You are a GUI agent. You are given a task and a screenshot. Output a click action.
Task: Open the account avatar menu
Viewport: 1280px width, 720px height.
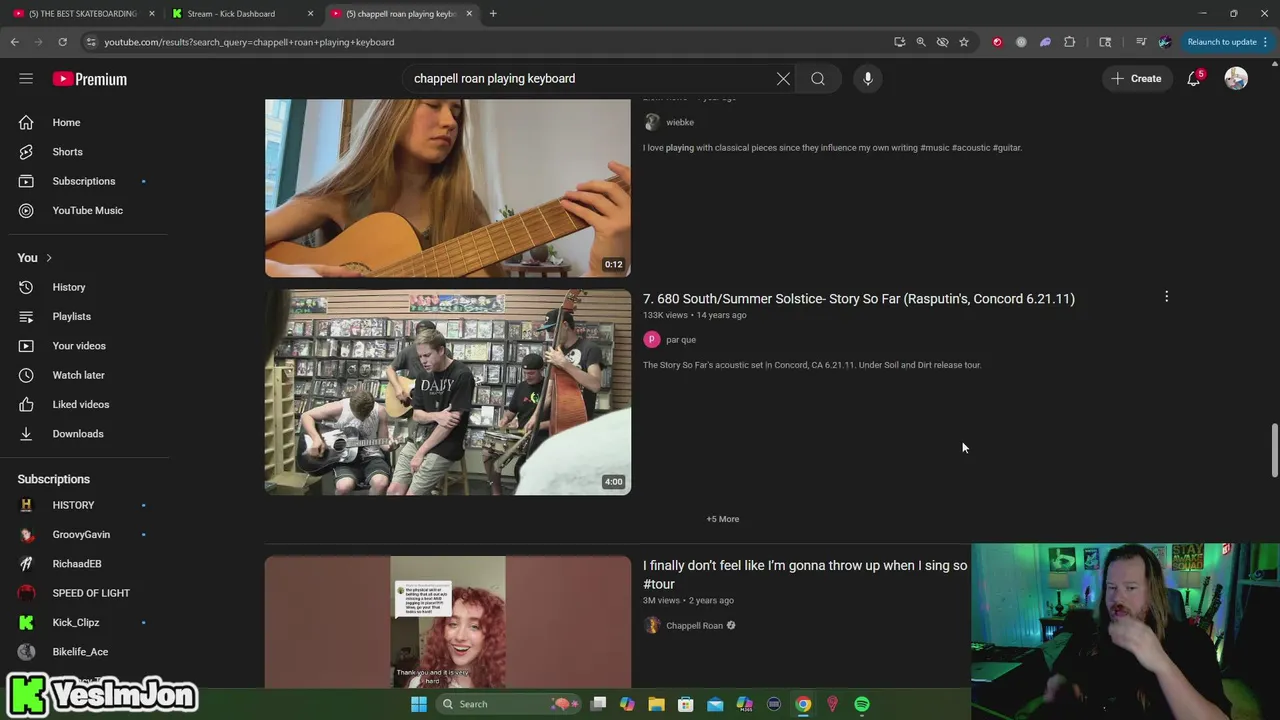pyautogui.click(x=1236, y=79)
